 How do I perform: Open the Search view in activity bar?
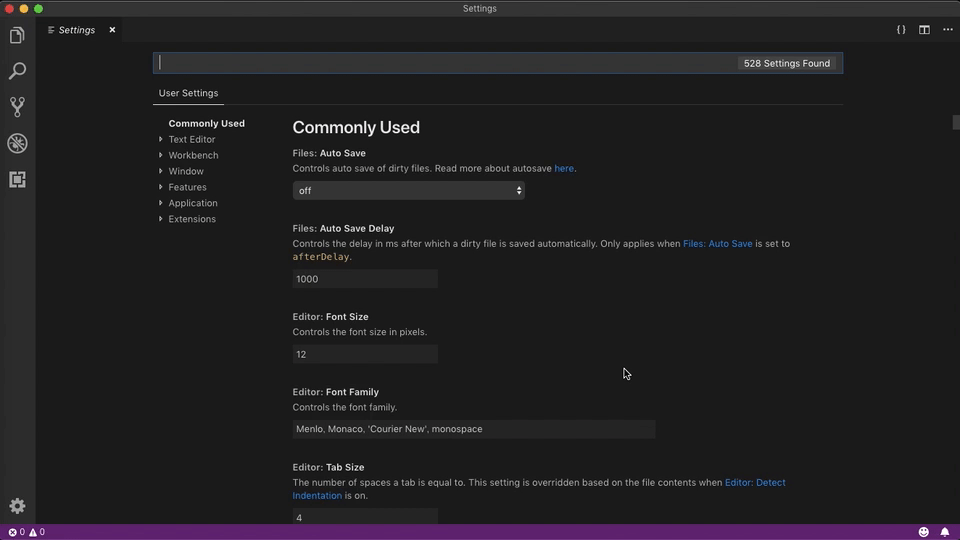[x=17, y=71]
